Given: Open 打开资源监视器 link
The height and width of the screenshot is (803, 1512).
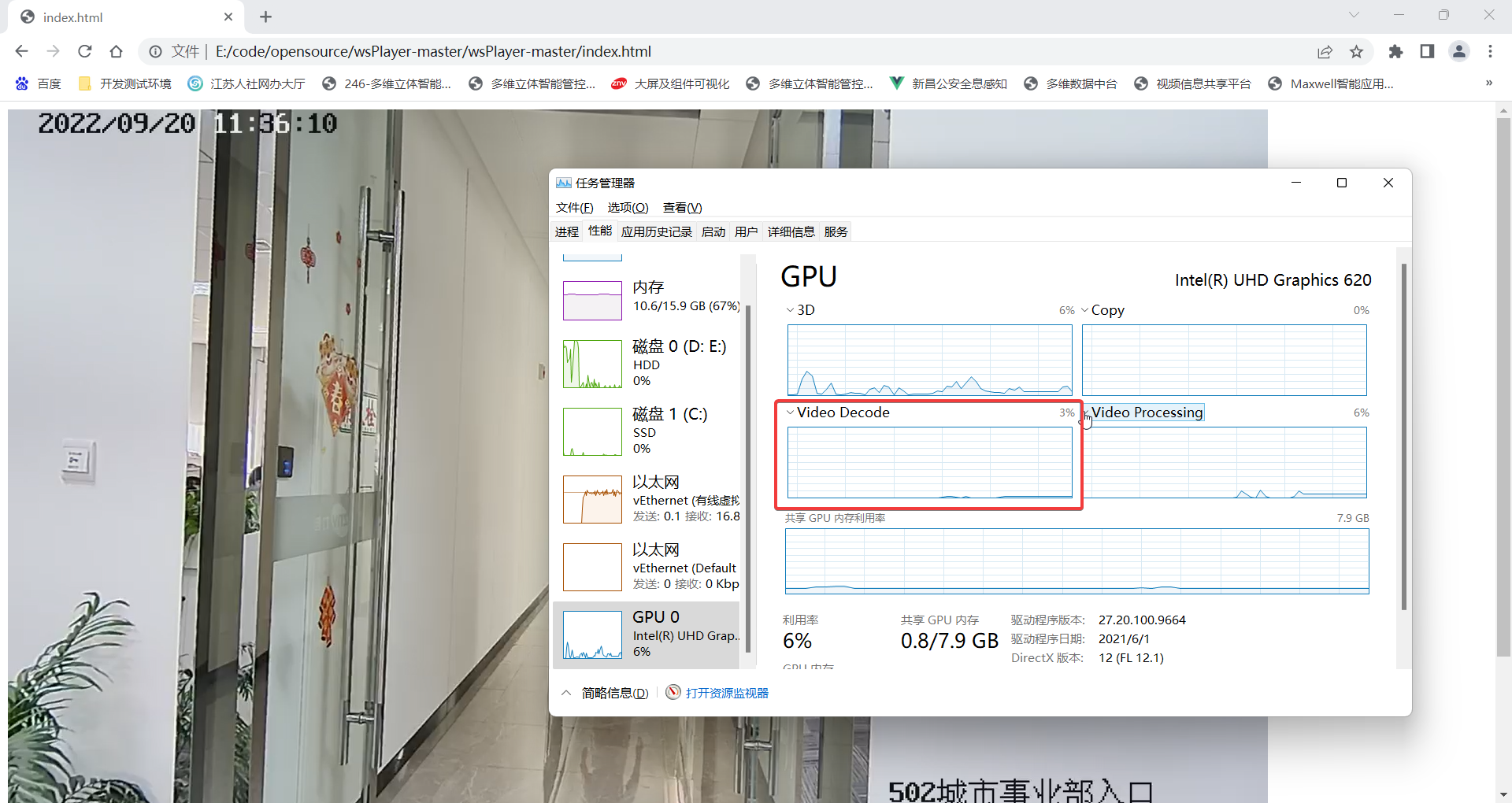Looking at the screenshot, I should [726, 692].
